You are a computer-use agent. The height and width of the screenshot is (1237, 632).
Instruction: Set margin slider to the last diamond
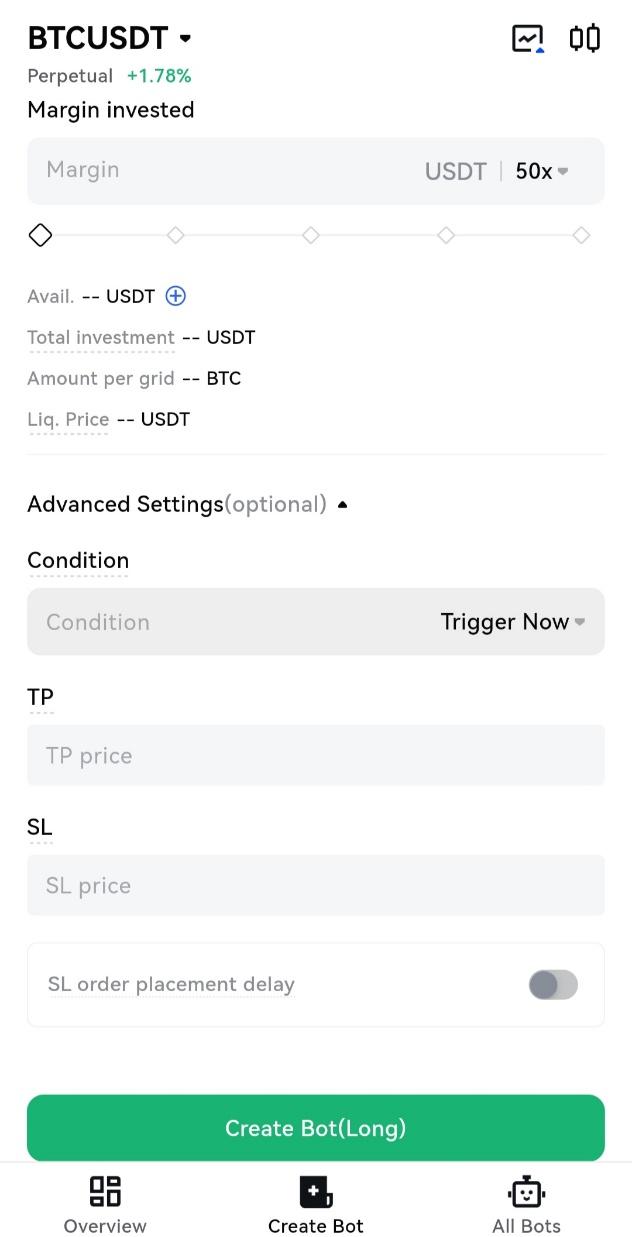(x=581, y=235)
